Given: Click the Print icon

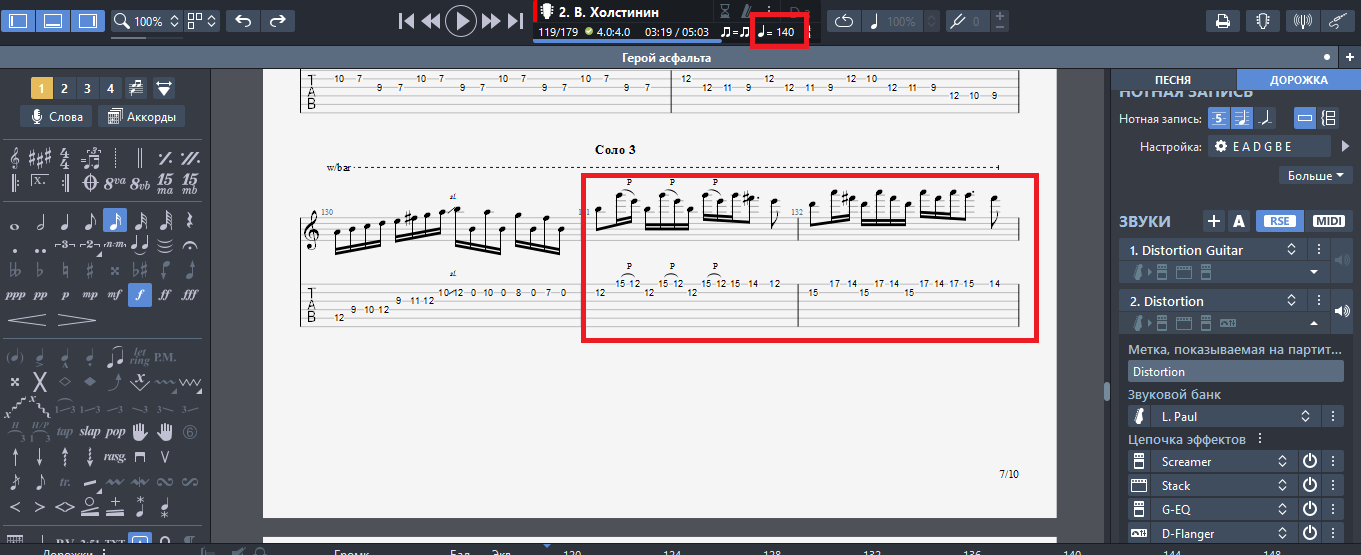Looking at the screenshot, I should [1222, 20].
